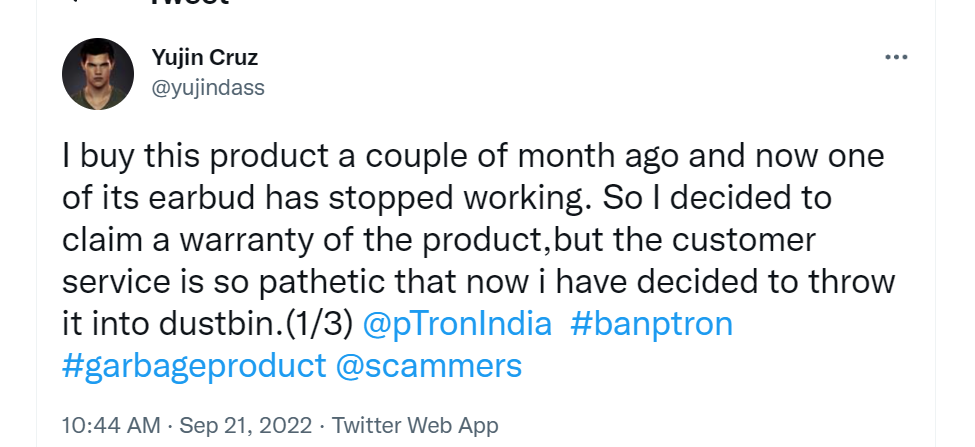Open the #garbageproduct hashtag
The height and width of the screenshot is (447, 975).
(x=194, y=366)
